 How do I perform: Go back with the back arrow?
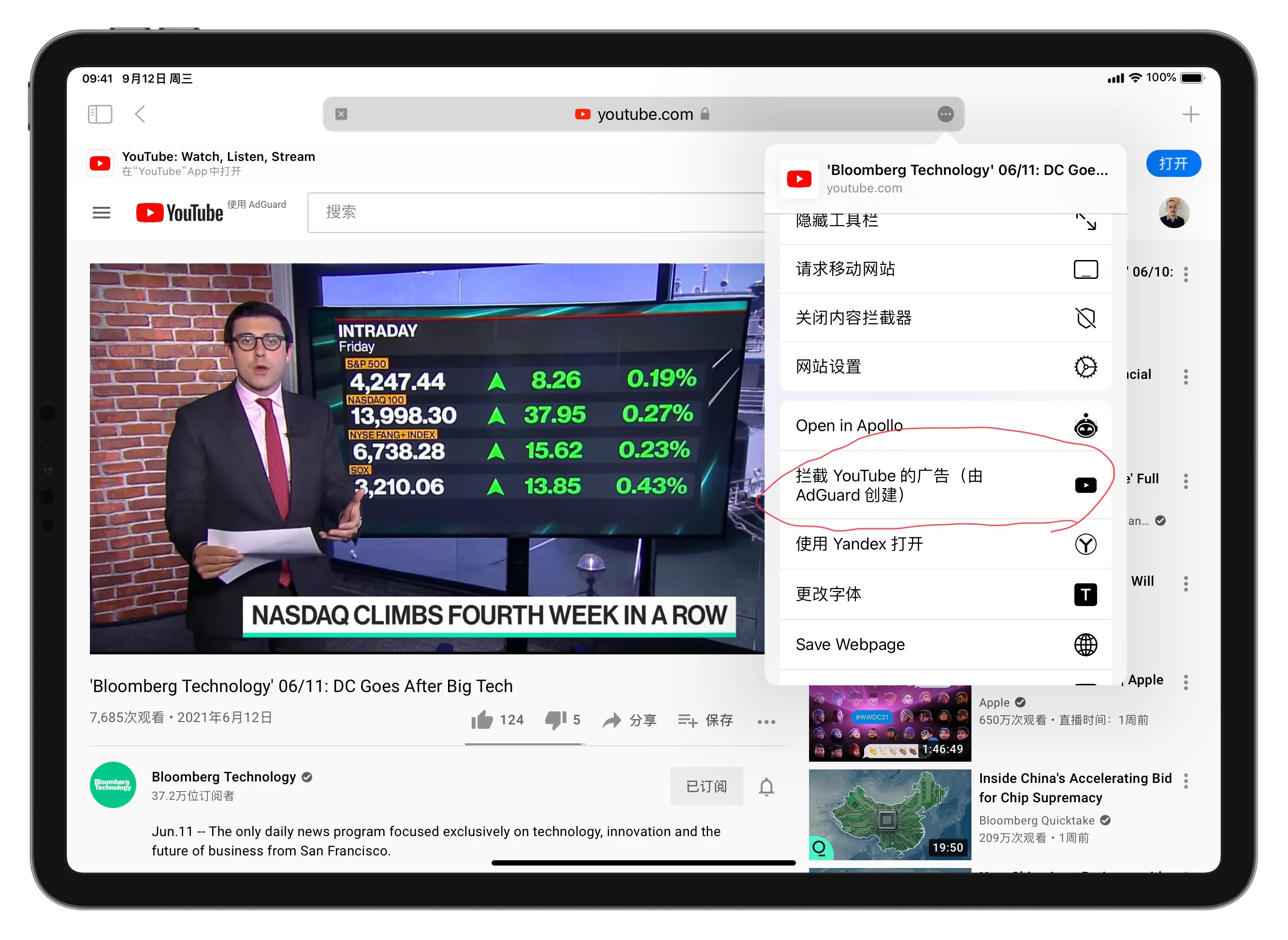click(x=140, y=114)
